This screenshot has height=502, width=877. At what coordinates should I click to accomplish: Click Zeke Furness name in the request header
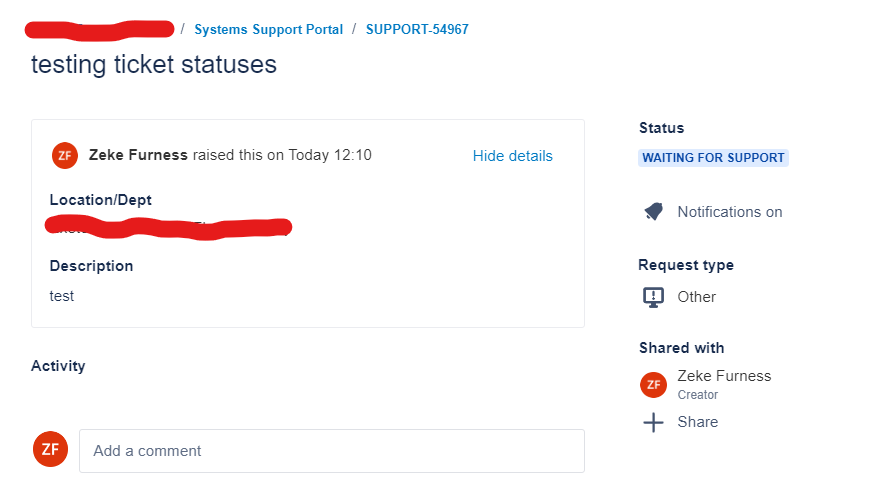point(138,155)
